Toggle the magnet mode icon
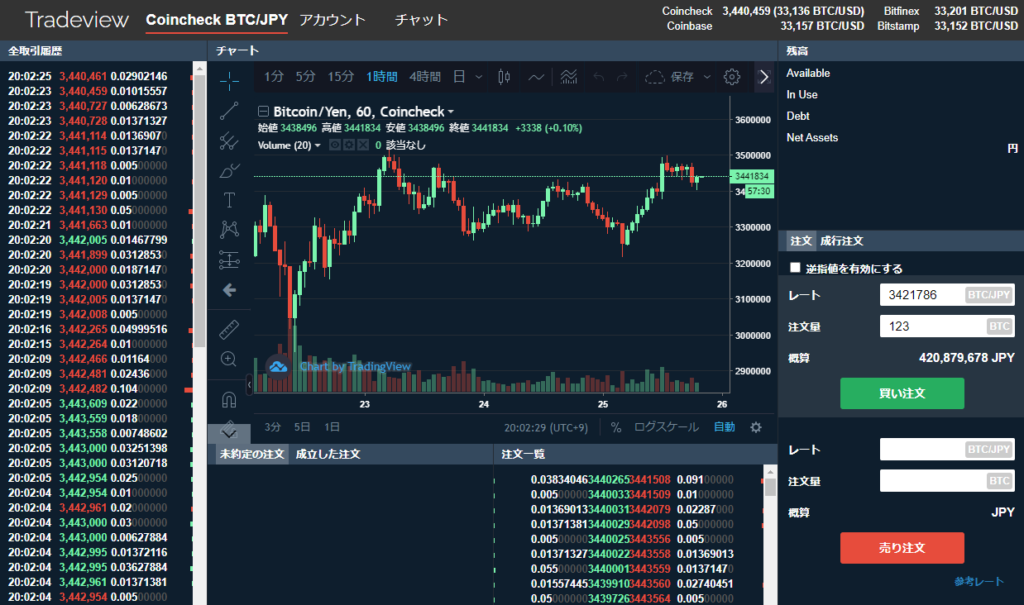The height and width of the screenshot is (605, 1024). pyautogui.click(x=229, y=399)
